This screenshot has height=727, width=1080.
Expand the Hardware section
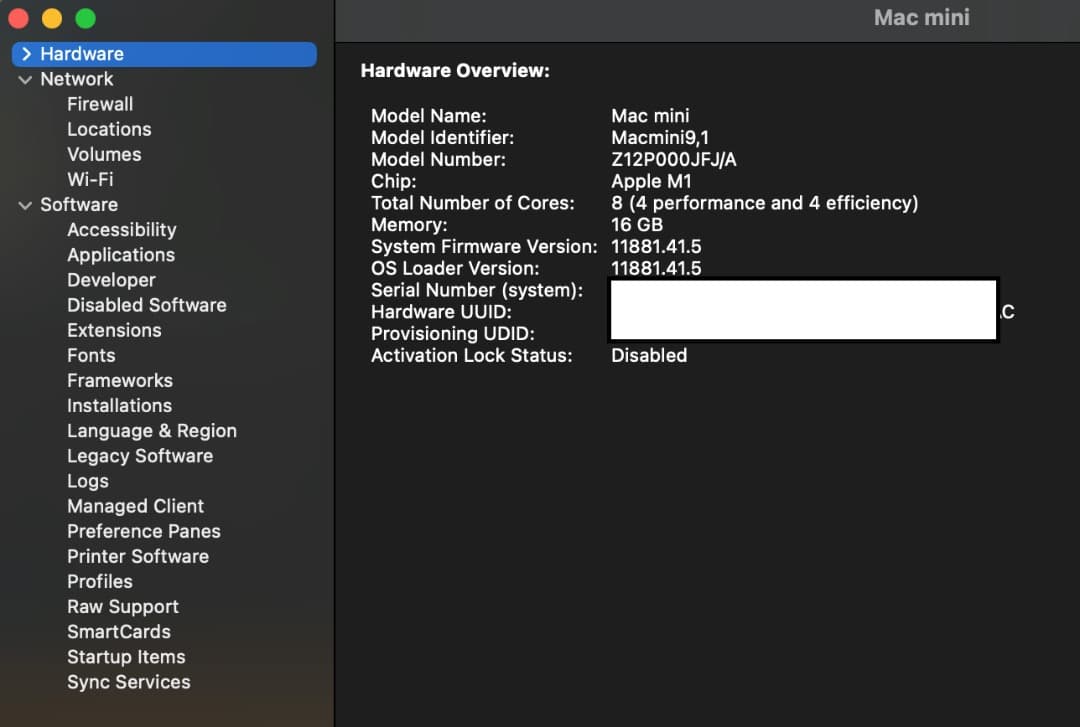point(24,53)
